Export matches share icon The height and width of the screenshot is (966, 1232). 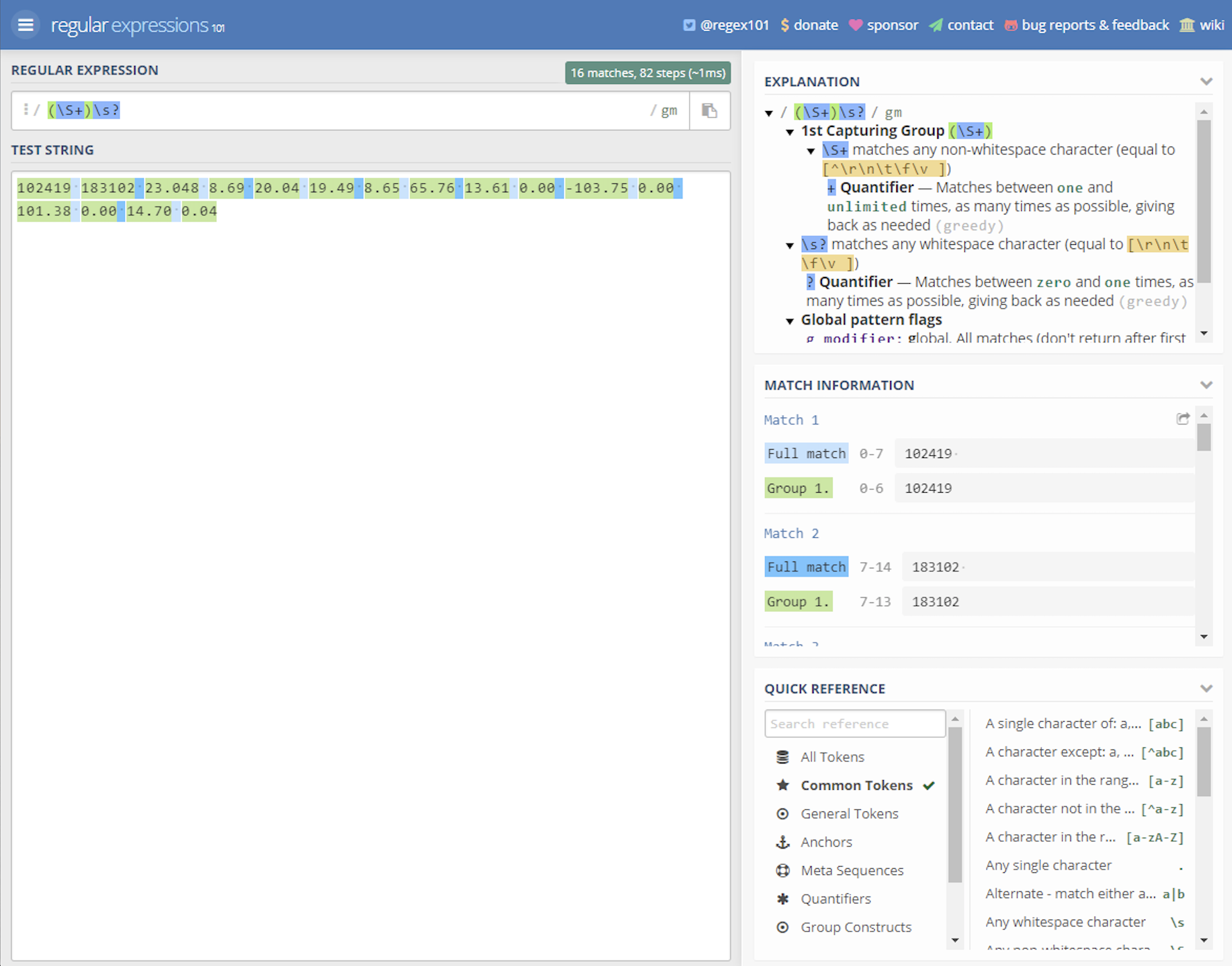click(x=1183, y=418)
